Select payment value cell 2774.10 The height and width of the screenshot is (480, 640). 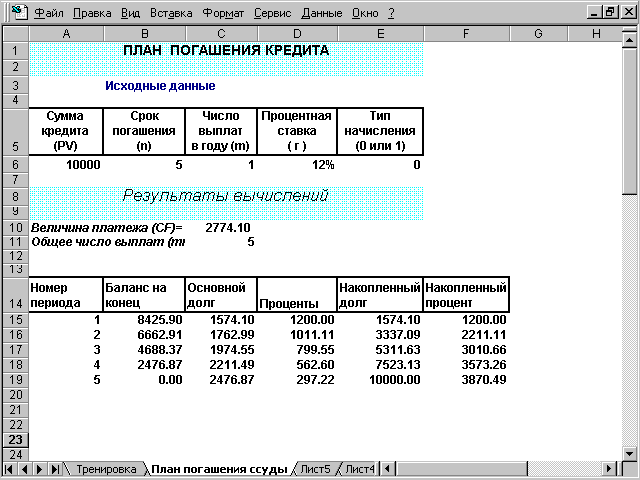(x=221, y=228)
